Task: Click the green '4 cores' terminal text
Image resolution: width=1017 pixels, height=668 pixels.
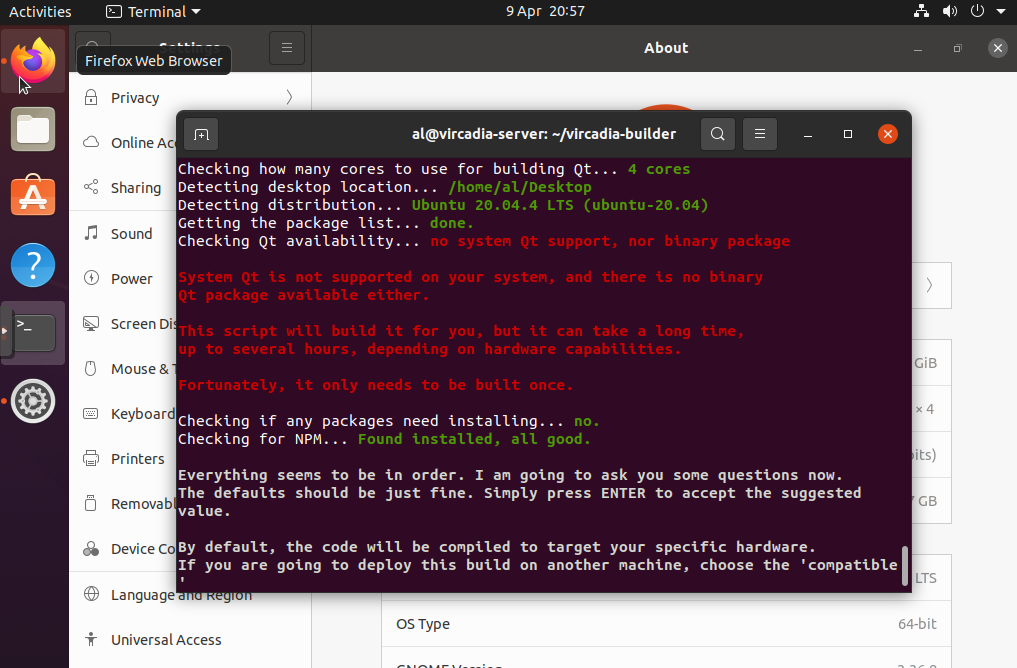Action: (659, 169)
